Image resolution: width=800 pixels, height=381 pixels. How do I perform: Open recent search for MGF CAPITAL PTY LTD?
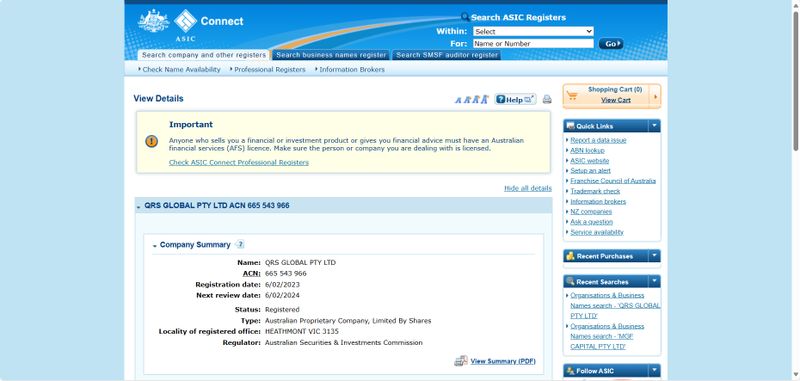[x=607, y=336]
